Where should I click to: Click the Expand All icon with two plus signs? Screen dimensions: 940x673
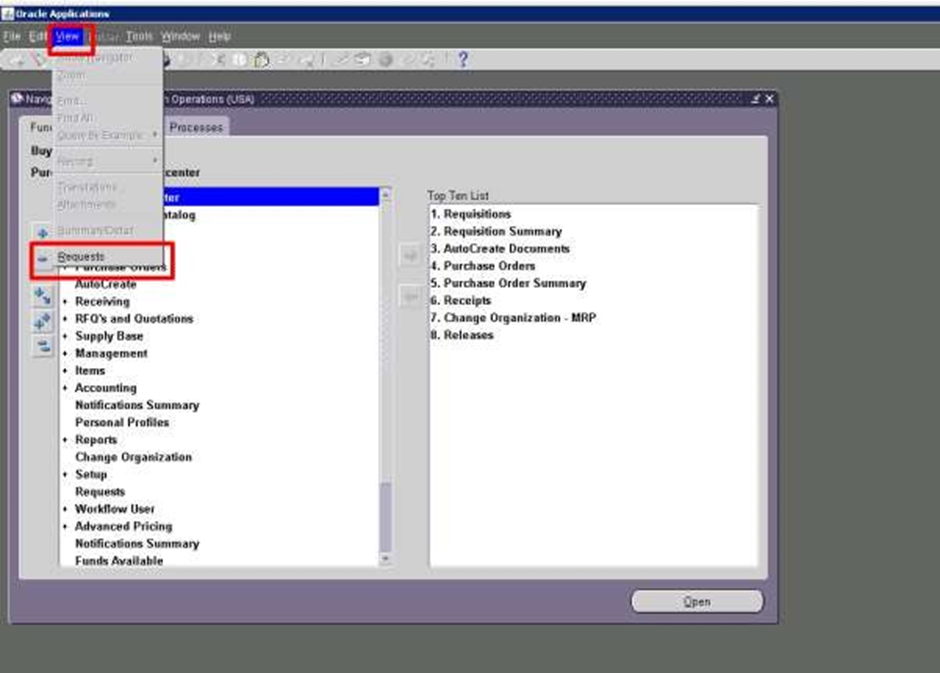[x=43, y=322]
